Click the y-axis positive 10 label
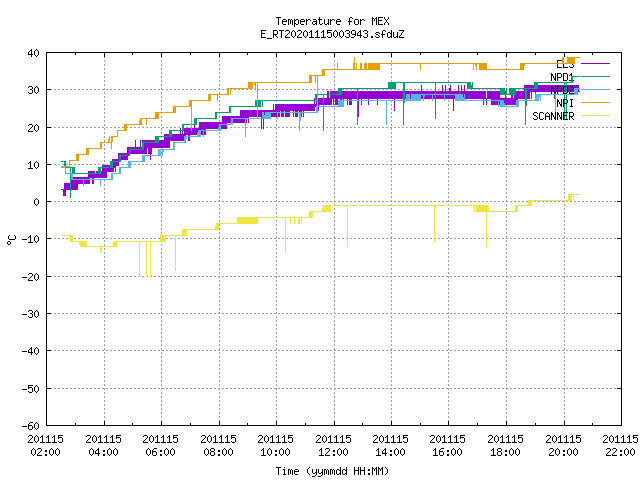Image resolution: width=640 pixels, height=480 pixels. click(x=33, y=165)
